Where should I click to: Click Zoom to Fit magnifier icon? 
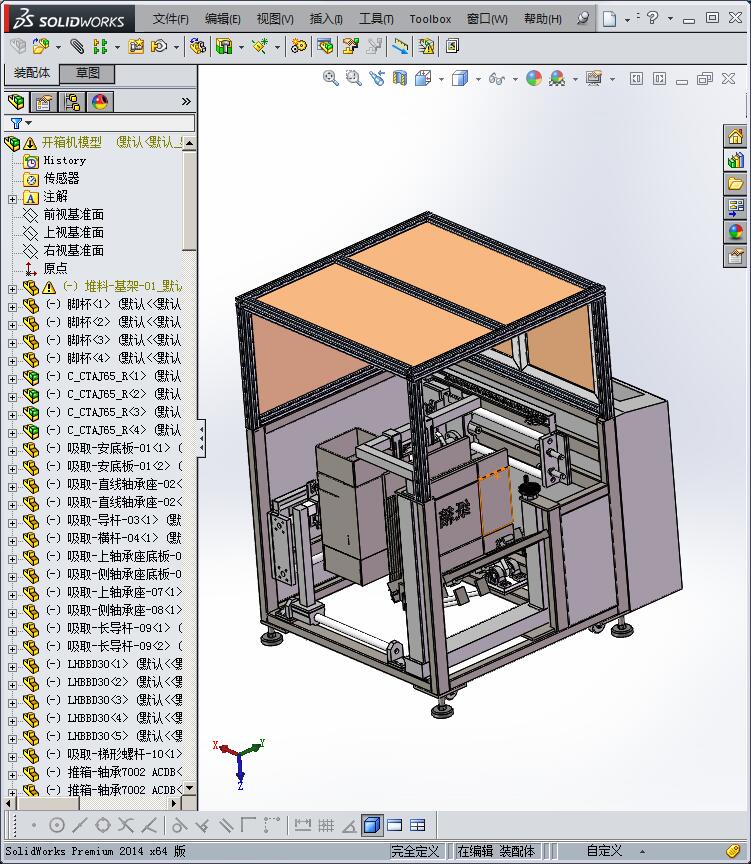(331, 78)
